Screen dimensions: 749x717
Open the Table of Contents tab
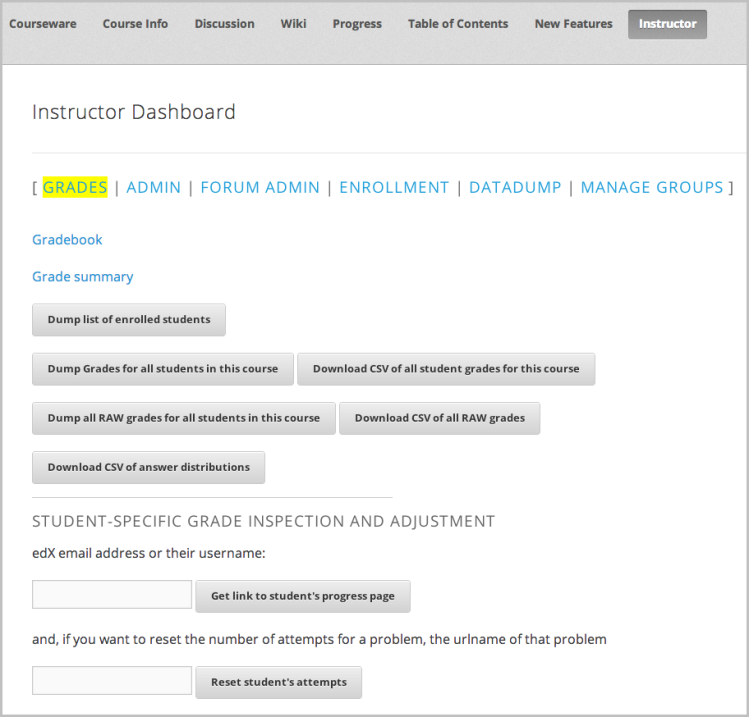click(x=458, y=24)
